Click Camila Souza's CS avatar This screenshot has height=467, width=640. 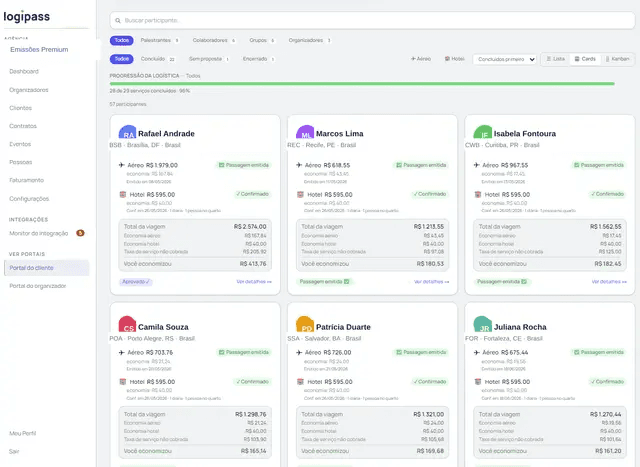coord(127,325)
